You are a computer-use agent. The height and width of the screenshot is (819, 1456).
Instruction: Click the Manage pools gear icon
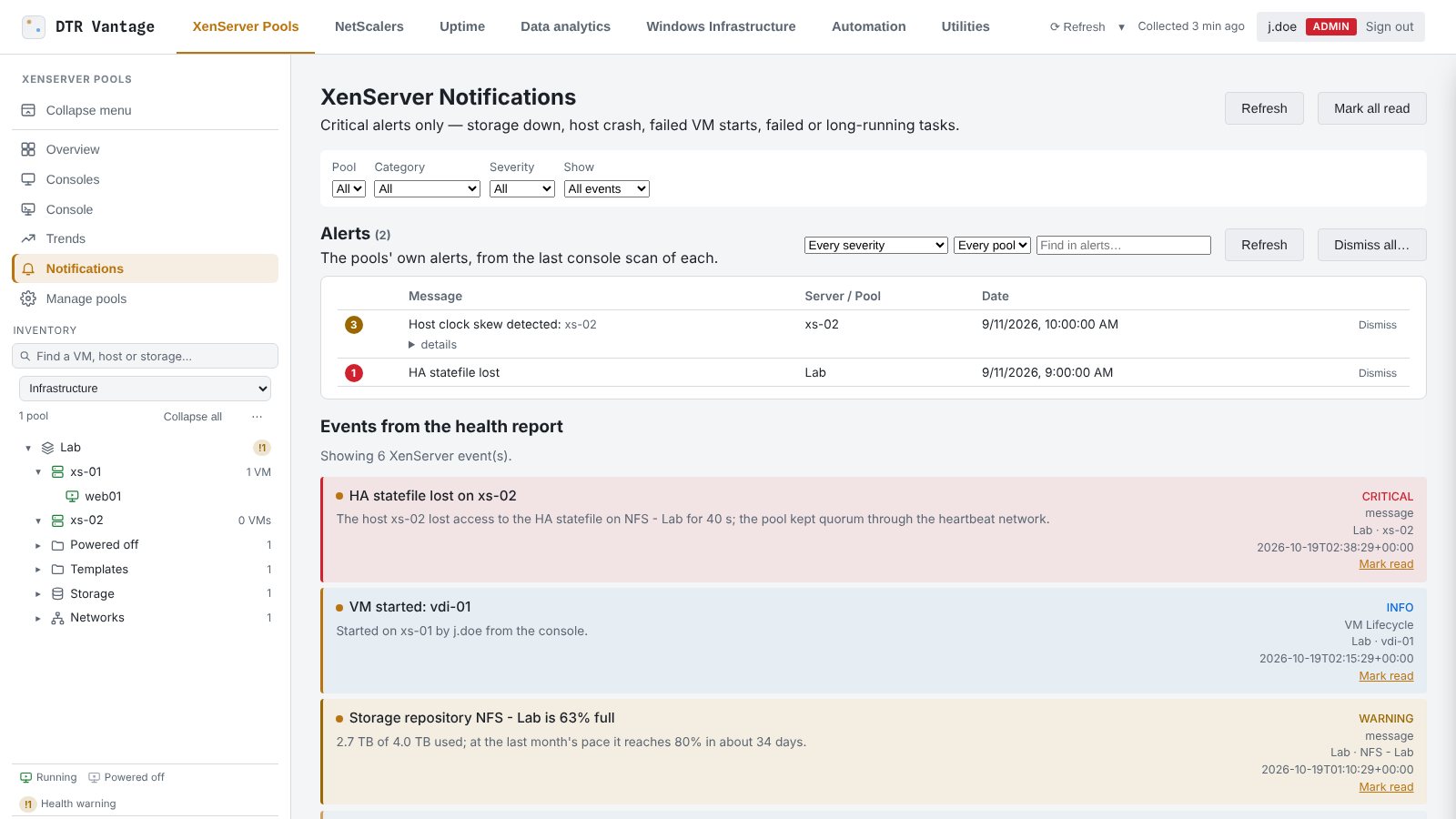coord(28,298)
